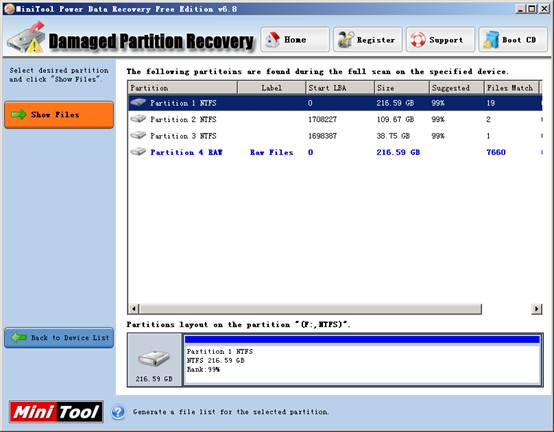Click the 7660 files match value
Viewport: 554px width, 432px height.
496,152
